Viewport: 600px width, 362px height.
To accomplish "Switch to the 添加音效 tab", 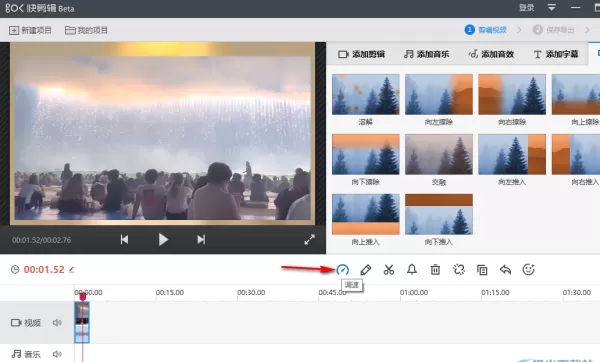I will tap(491, 54).
